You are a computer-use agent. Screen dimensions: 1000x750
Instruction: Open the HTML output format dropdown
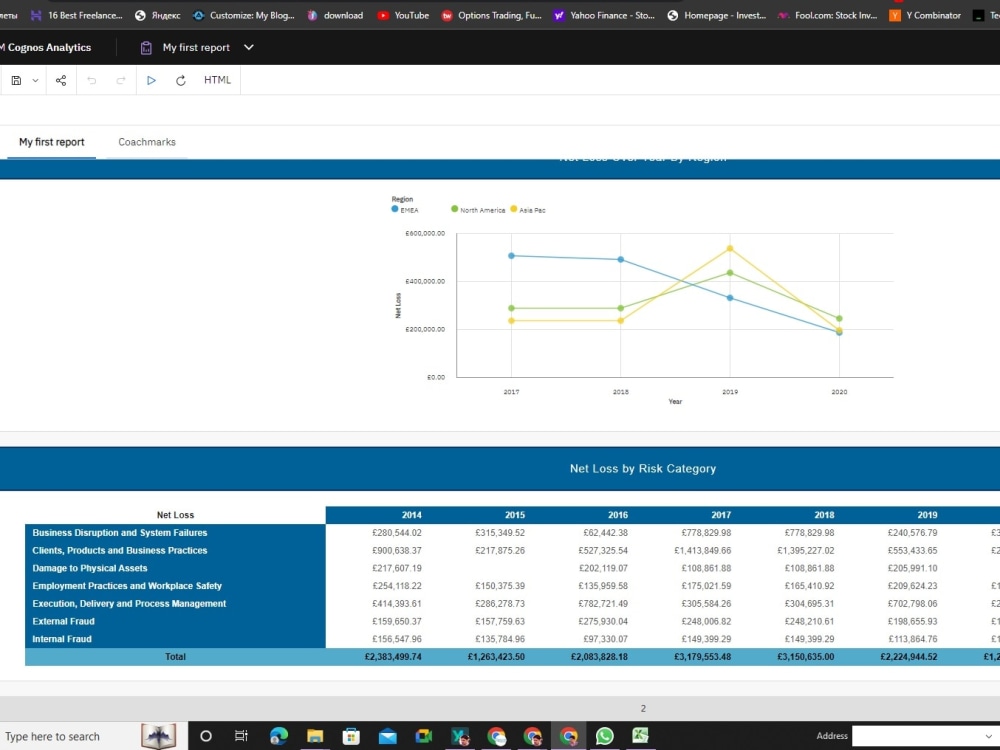217,80
